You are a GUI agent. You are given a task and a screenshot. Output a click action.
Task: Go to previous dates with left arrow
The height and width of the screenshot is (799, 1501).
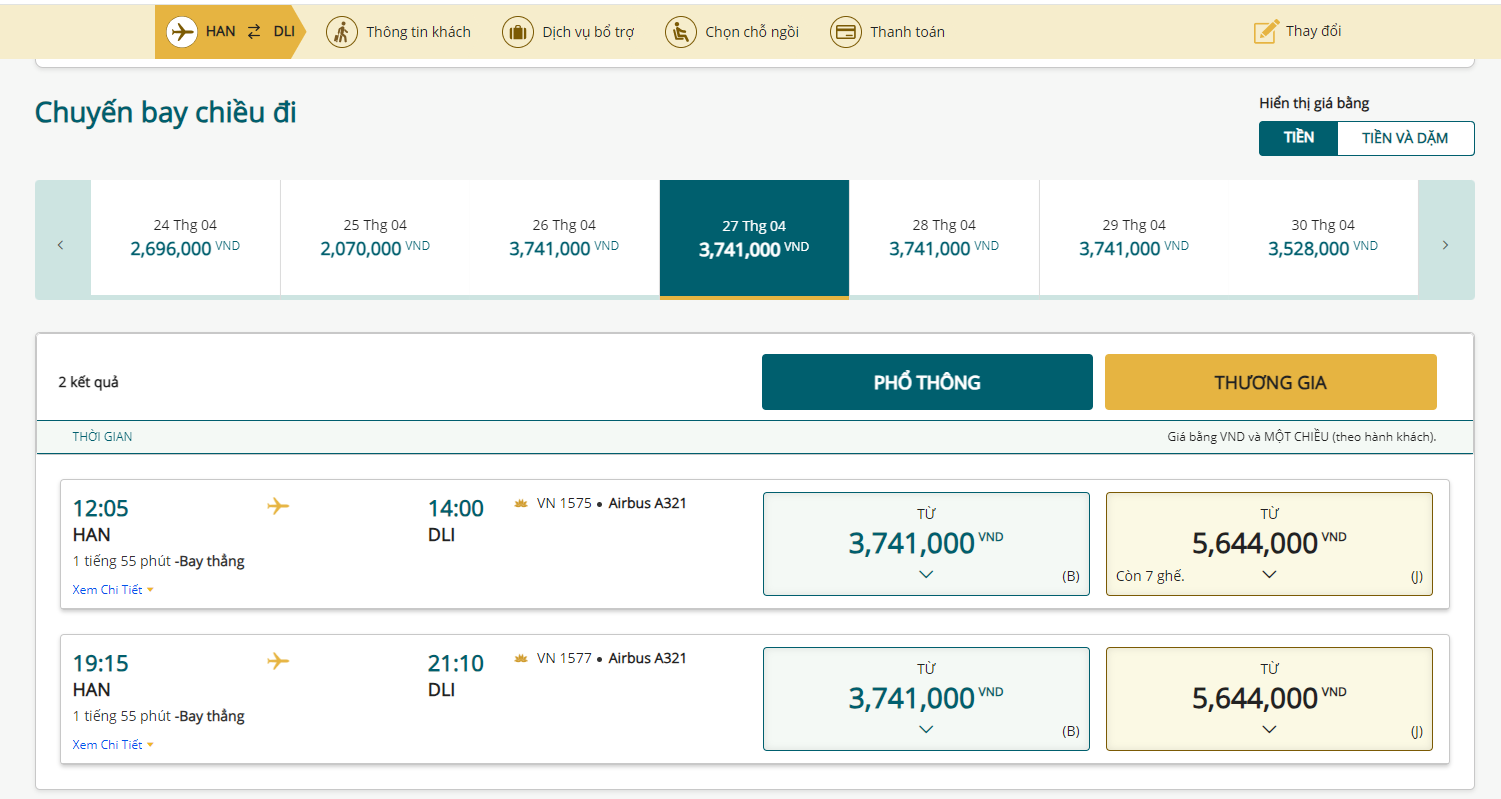pos(61,245)
